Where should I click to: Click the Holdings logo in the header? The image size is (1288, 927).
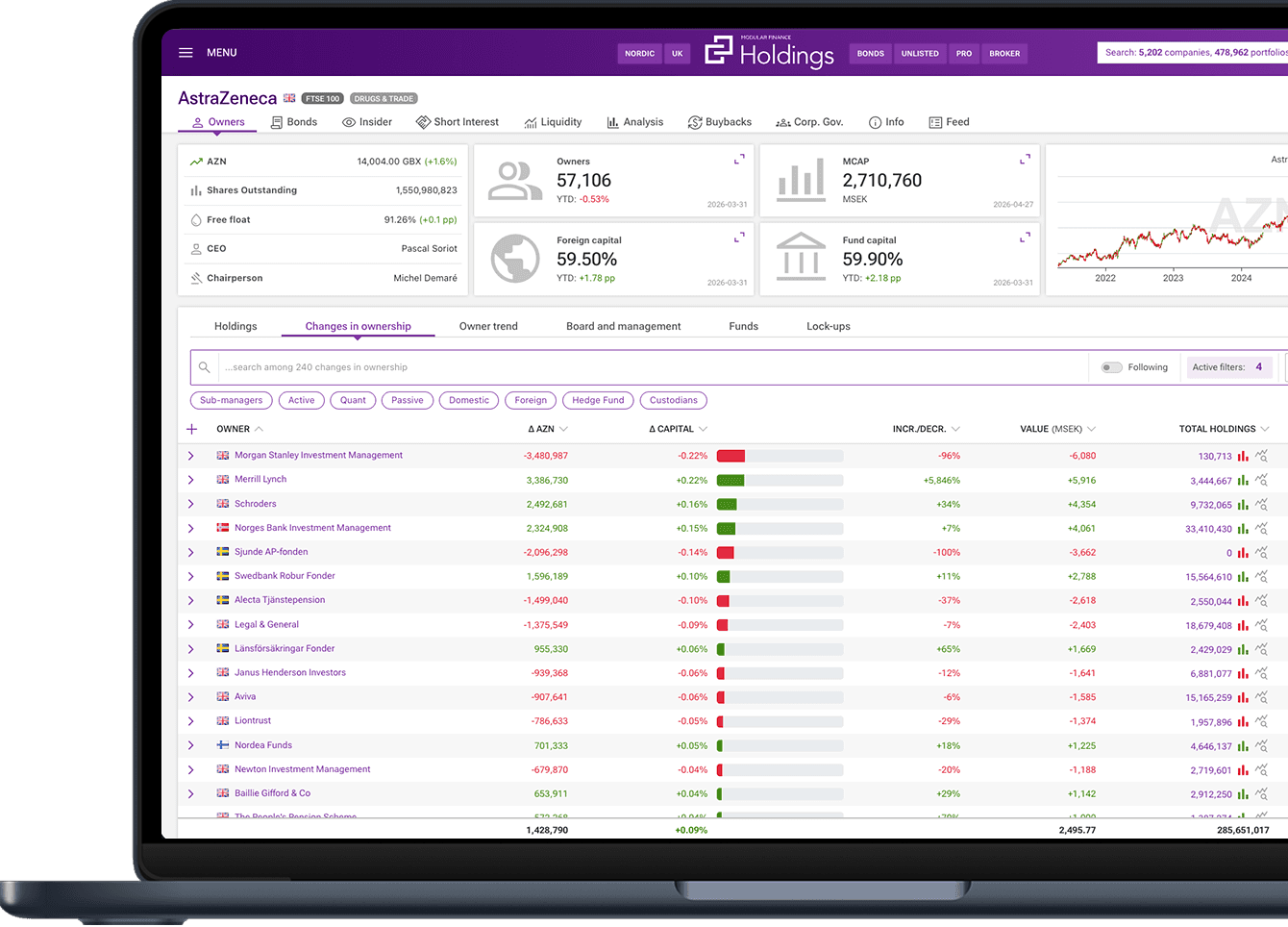769,53
